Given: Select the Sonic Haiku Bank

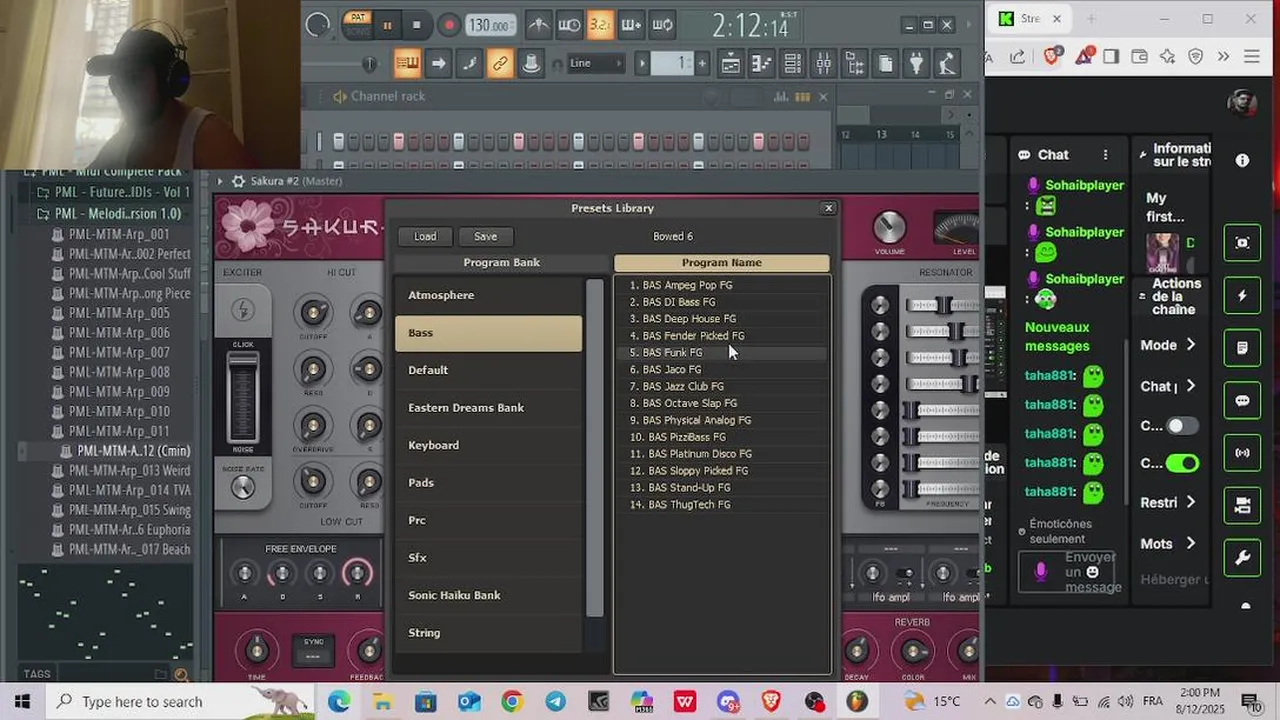Looking at the screenshot, I should pyautogui.click(x=488, y=595).
